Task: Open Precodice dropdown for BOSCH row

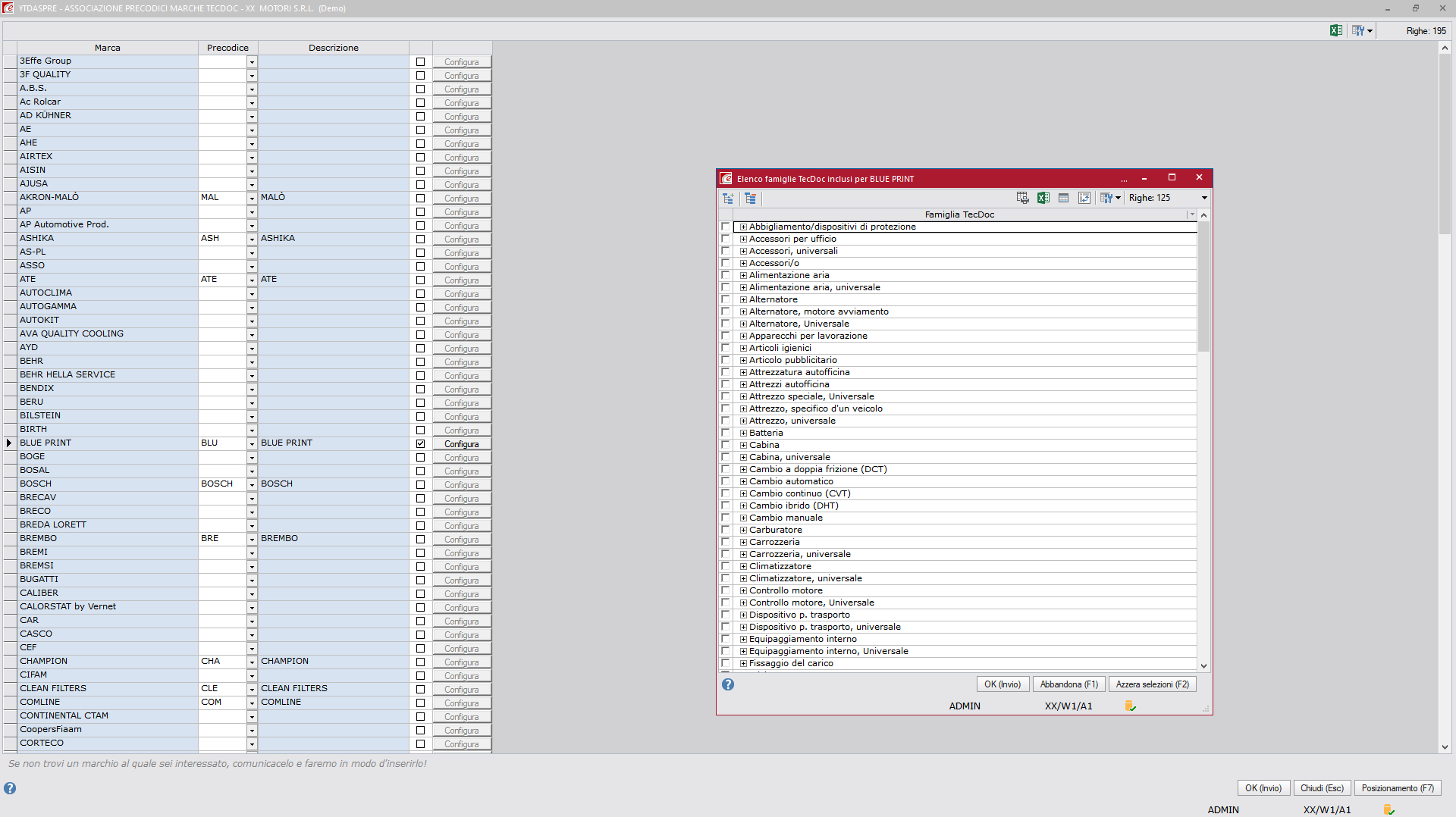Action: [252, 484]
